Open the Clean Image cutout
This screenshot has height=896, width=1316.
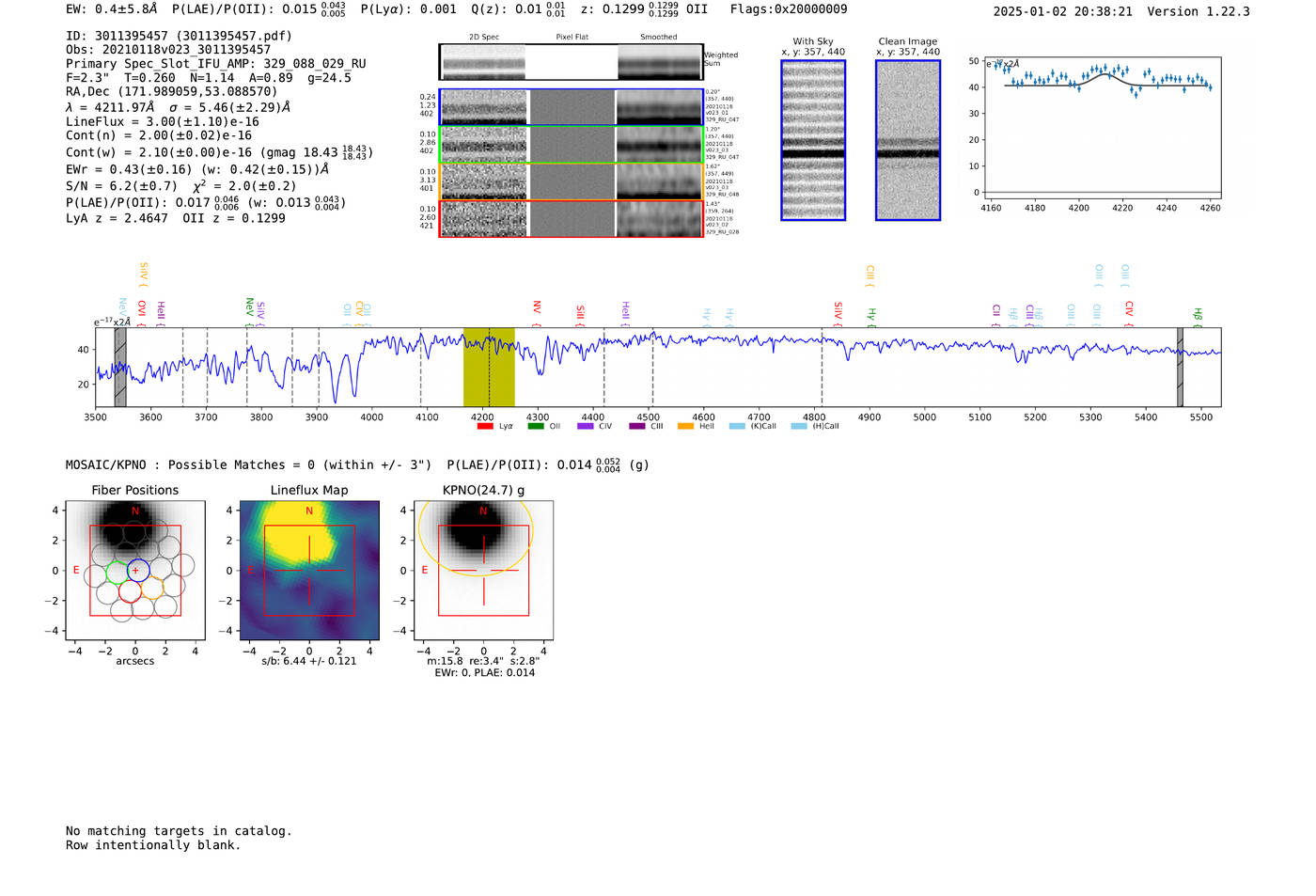908,140
